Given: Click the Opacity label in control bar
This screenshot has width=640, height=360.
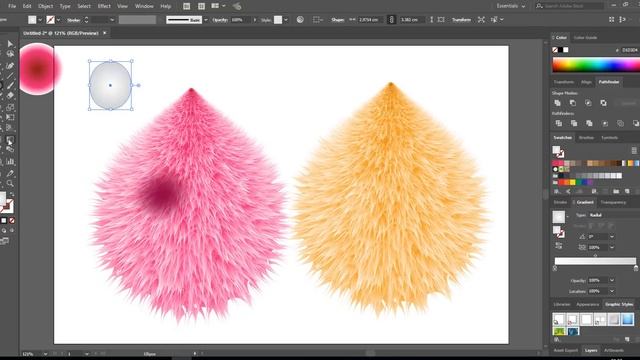Looking at the screenshot, I should click(220, 20).
